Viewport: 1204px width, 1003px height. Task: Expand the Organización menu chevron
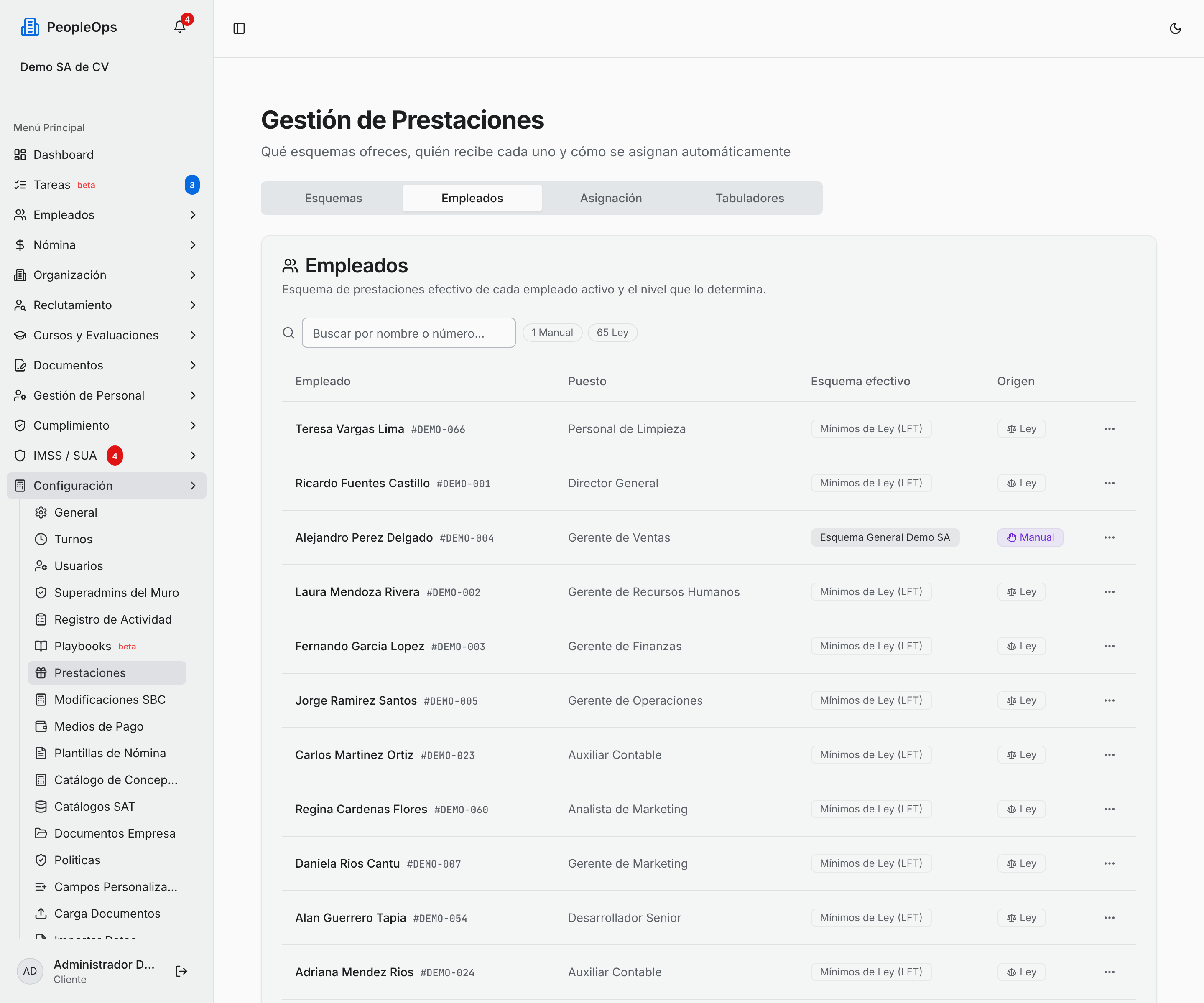pyautogui.click(x=193, y=275)
